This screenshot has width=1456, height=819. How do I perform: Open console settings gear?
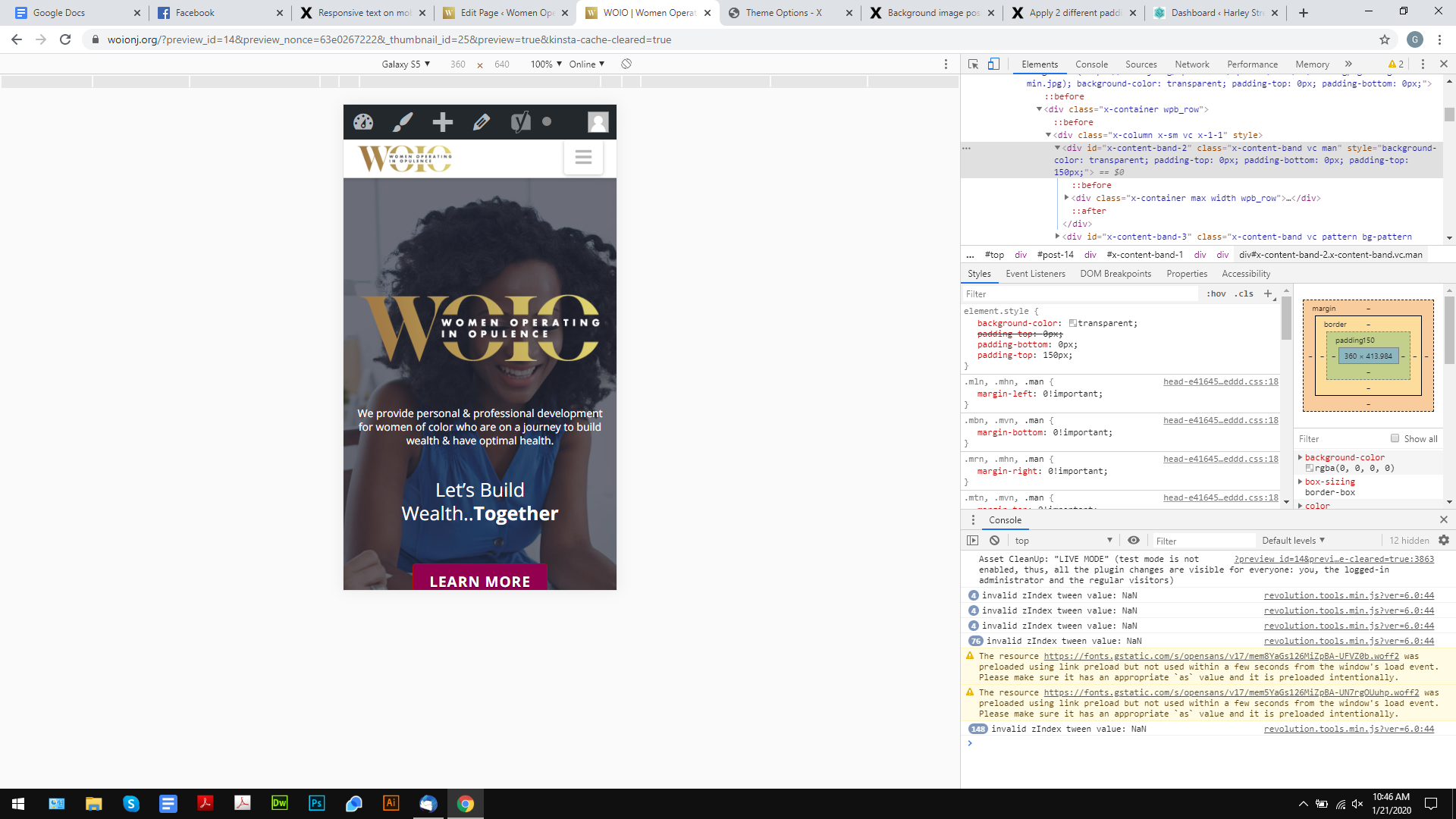(x=1444, y=541)
